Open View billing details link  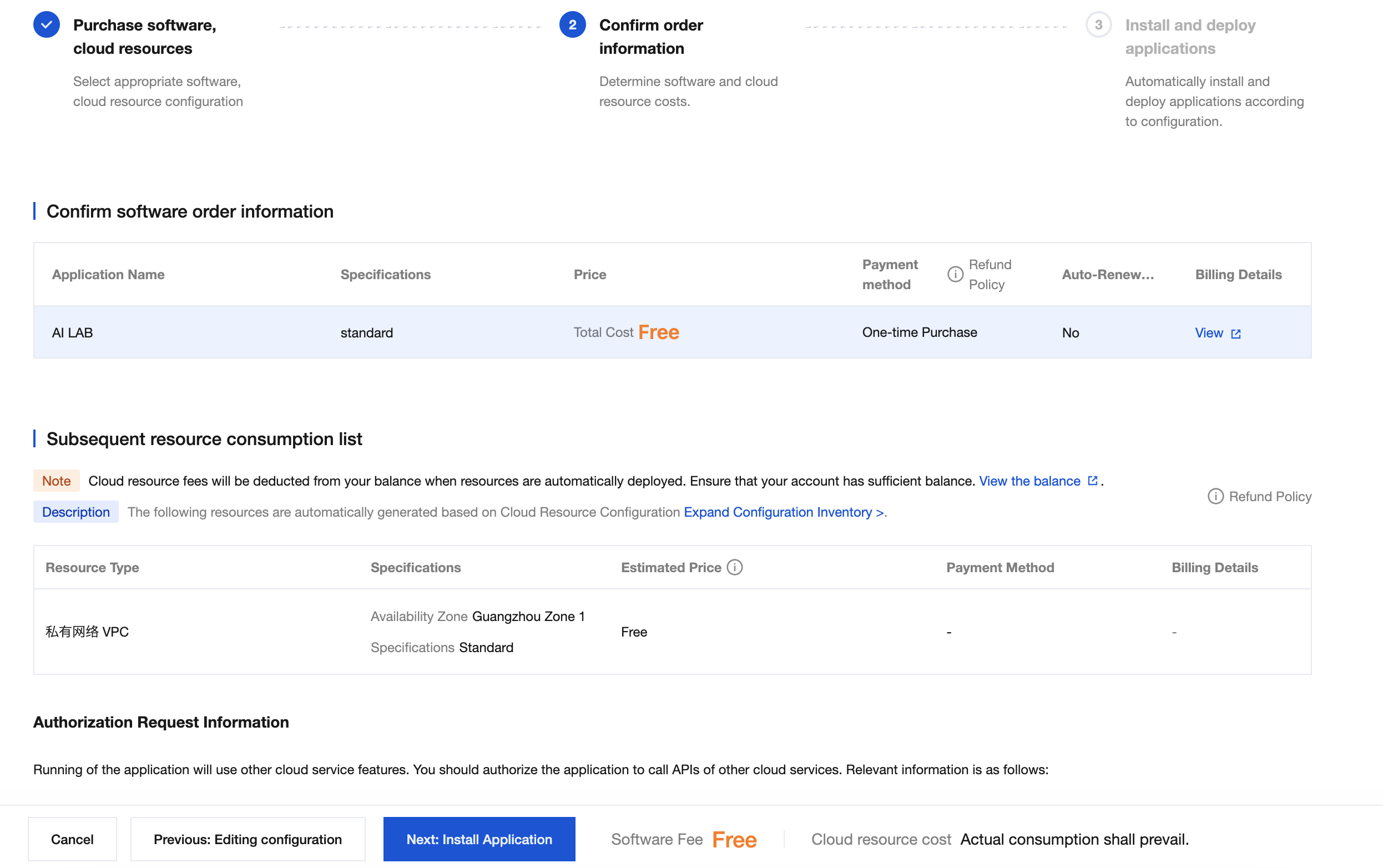1209,333
